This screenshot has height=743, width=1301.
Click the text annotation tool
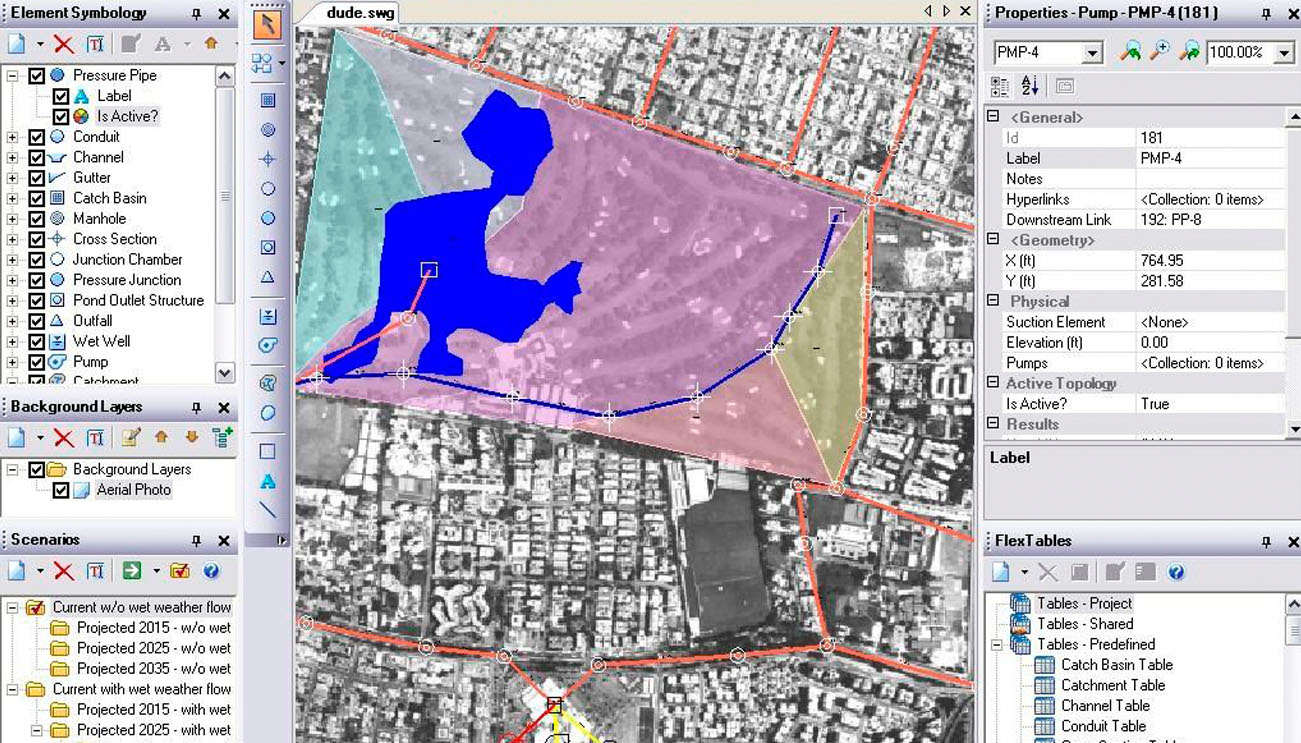[268, 481]
